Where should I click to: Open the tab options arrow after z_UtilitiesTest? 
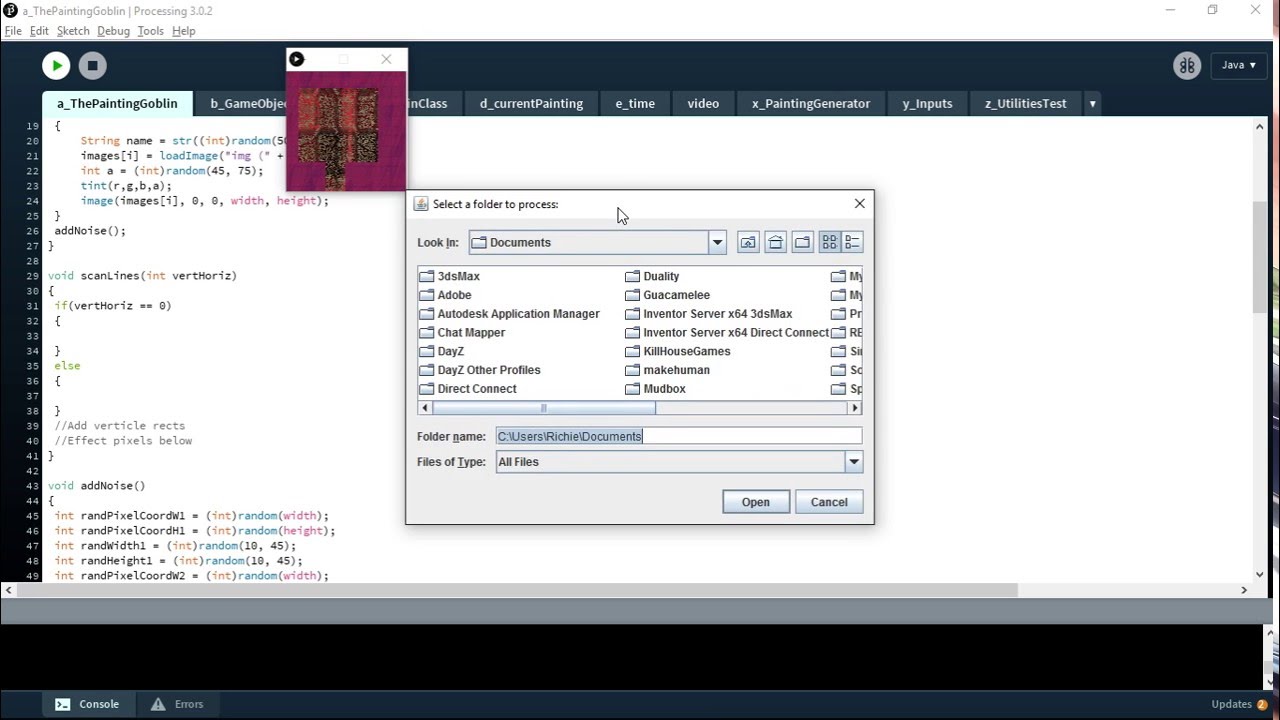(1092, 104)
